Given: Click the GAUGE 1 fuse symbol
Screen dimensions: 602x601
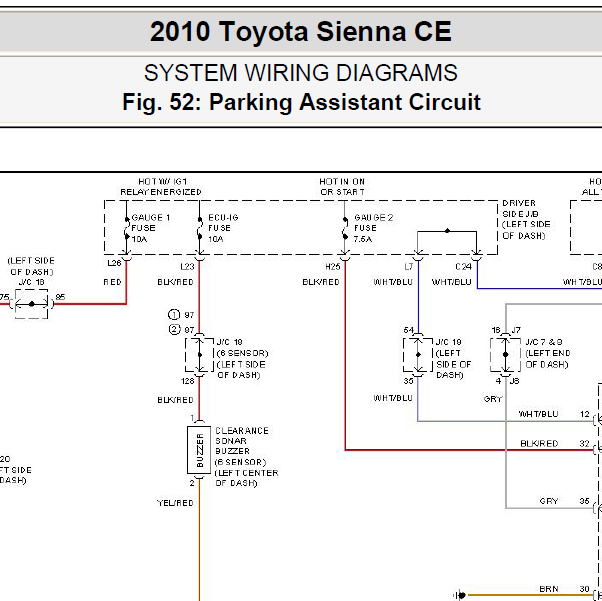Looking at the screenshot, I should pyautogui.click(x=127, y=228).
